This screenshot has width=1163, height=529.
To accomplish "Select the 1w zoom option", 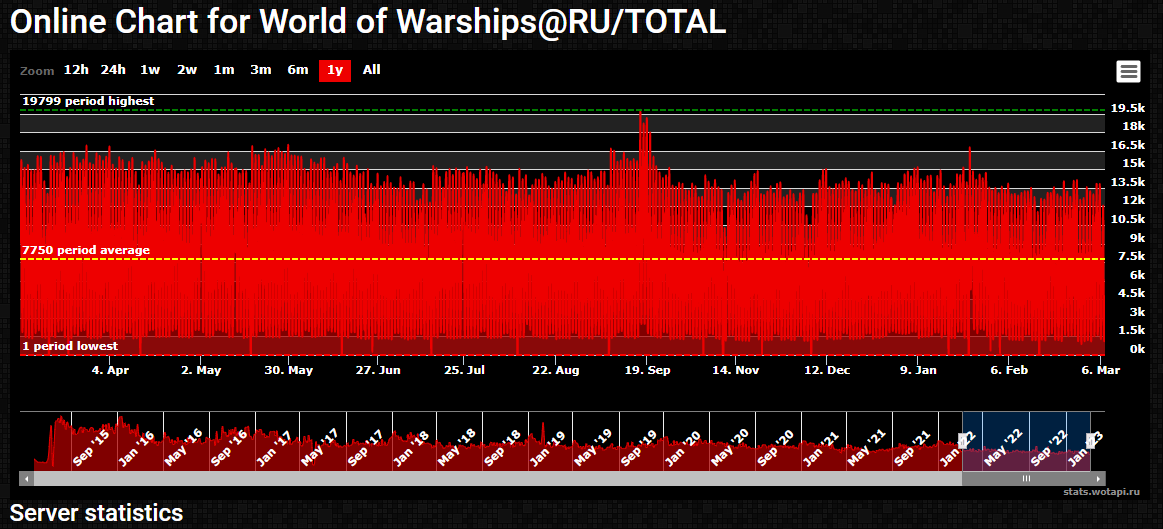I will coord(150,70).
